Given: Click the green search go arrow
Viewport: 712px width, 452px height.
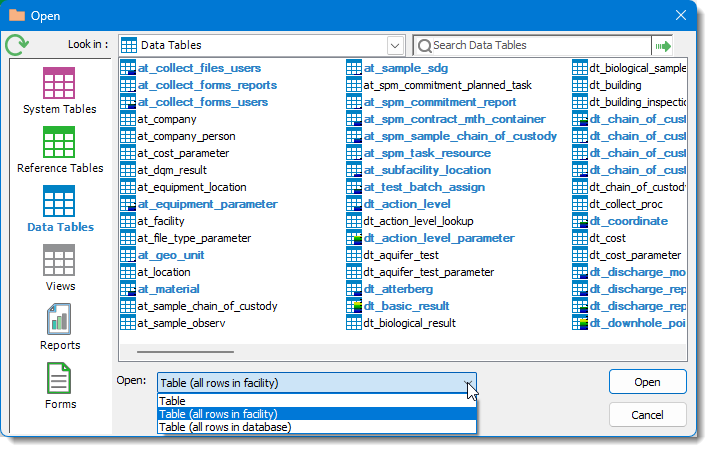Looking at the screenshot, I should tap(663, 46).
